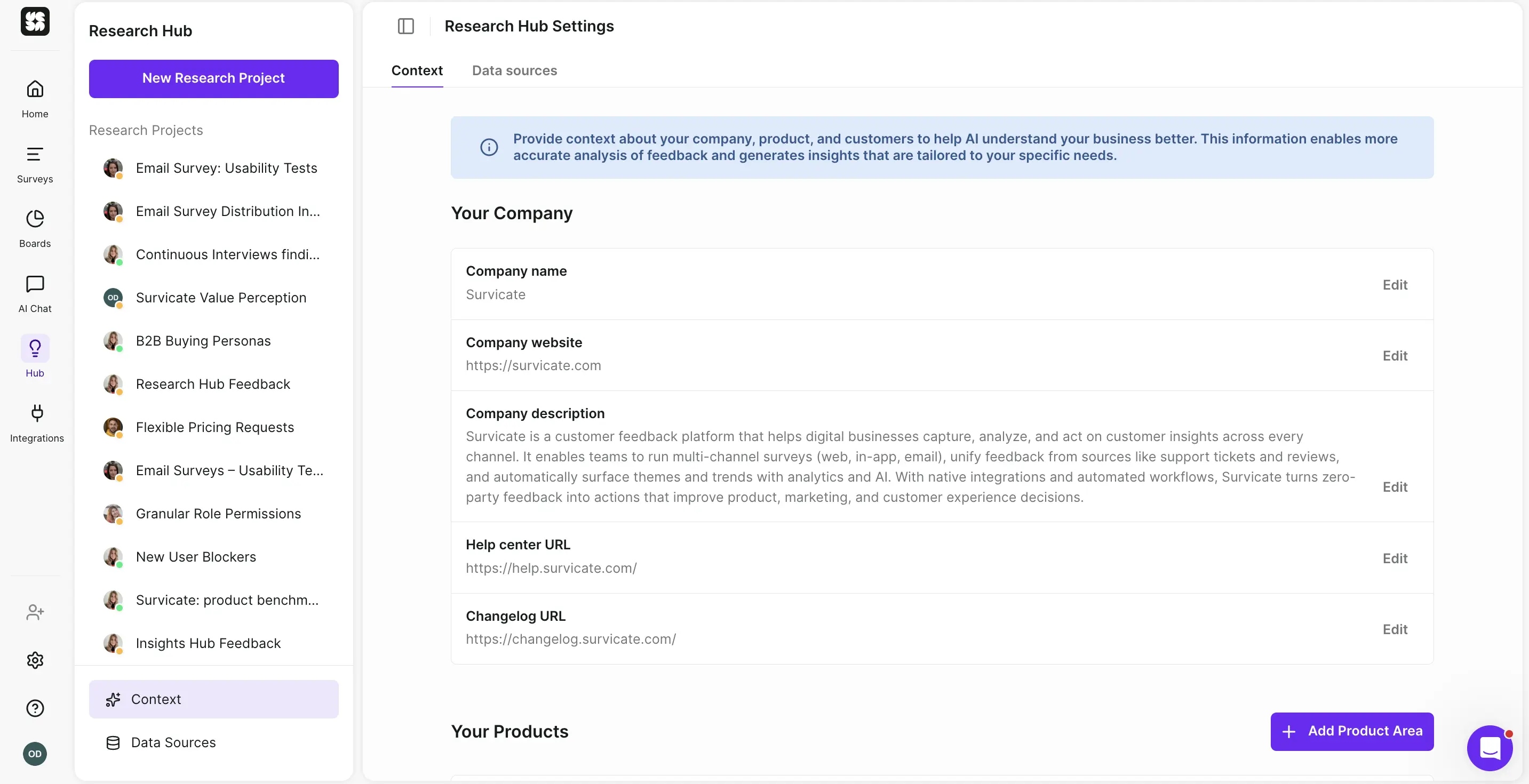1529x784 pixels.
Task: Click the https://help.survicate.com/ value
Action: pyautogui.click(x=551, y=568)
